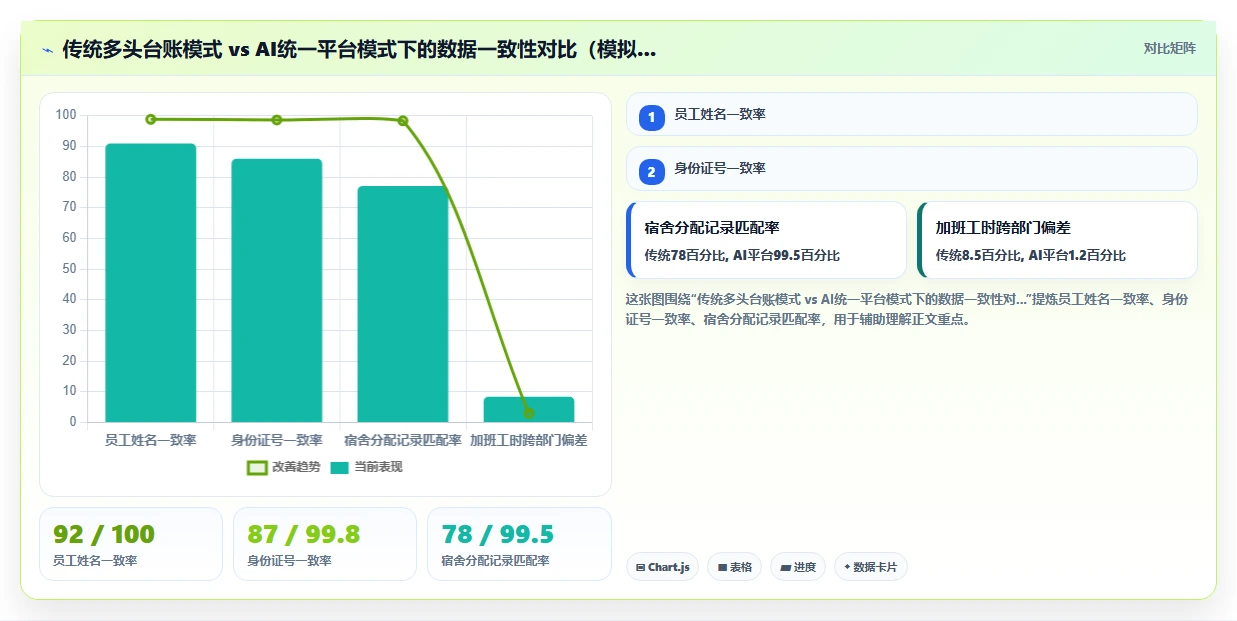This screenshot has height=621, width=1237.
Task: Click the y-axis value 50
Action: (x=69, y=268)
